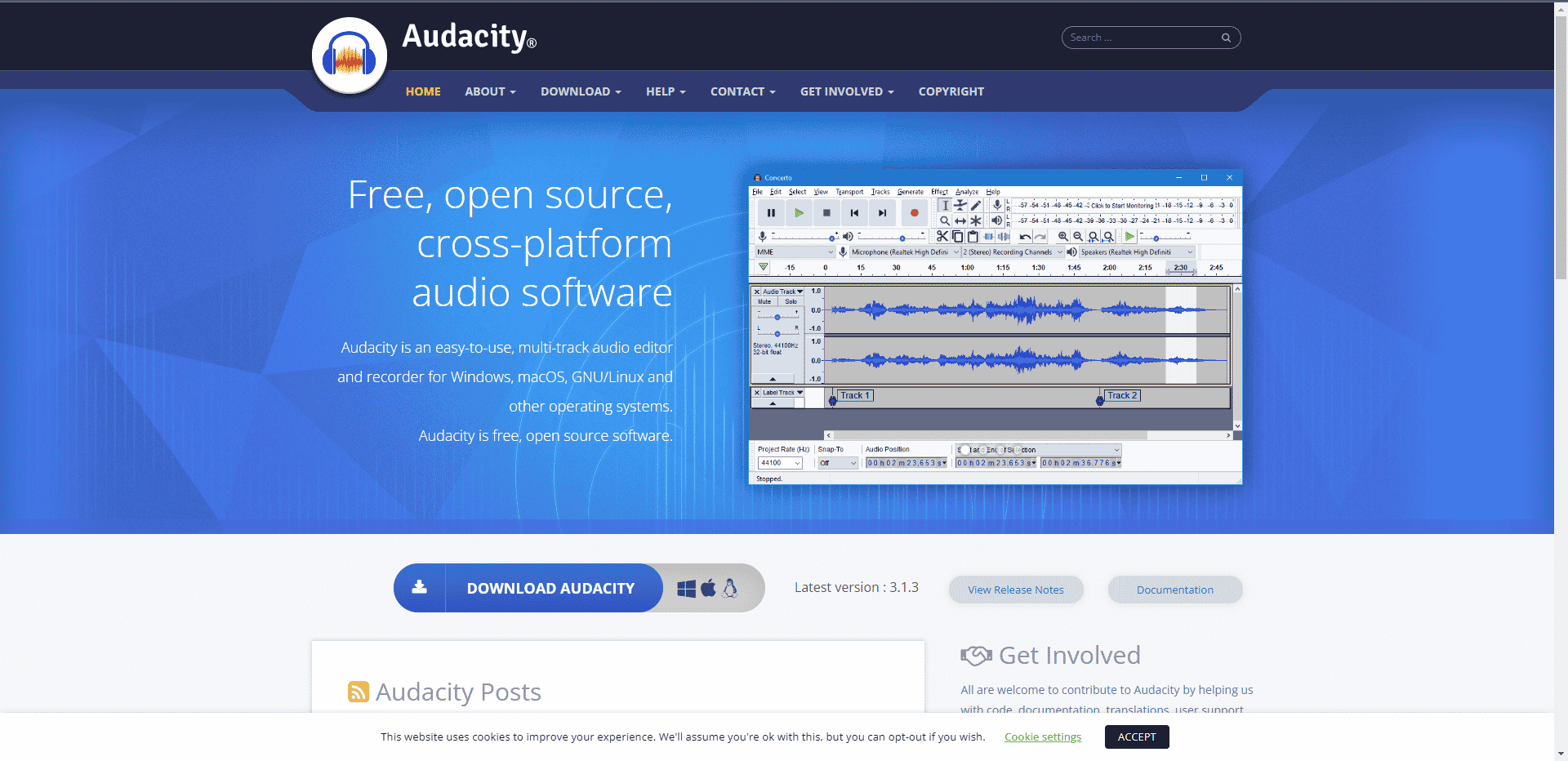Focus the website Search field

[1151, 38]
